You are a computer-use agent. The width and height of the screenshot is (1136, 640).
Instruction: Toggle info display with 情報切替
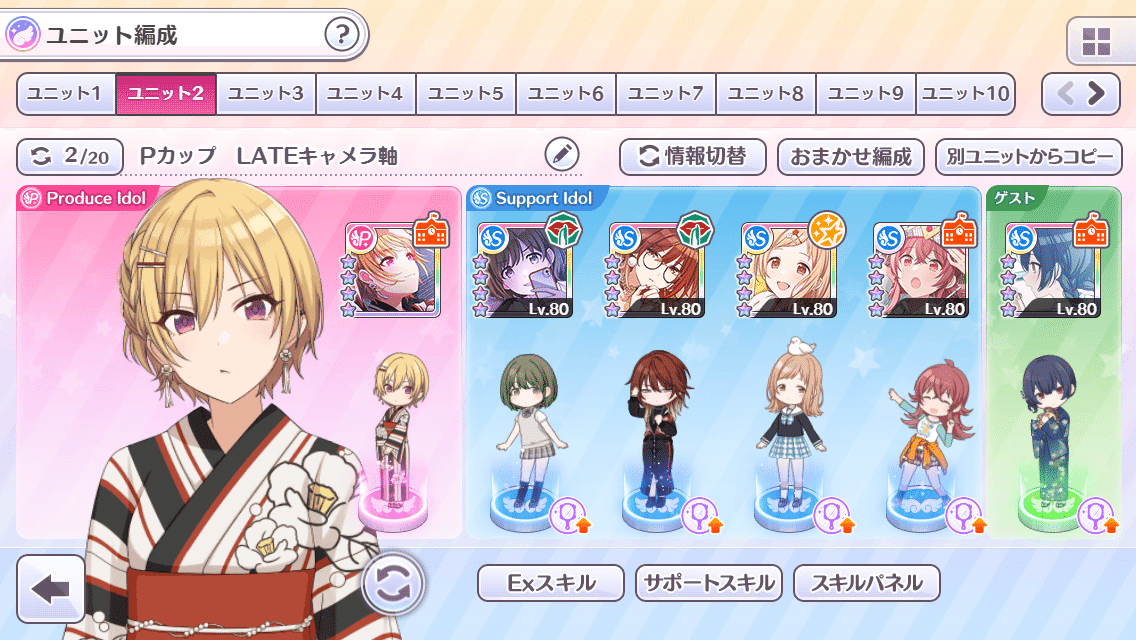pos(693,157)
